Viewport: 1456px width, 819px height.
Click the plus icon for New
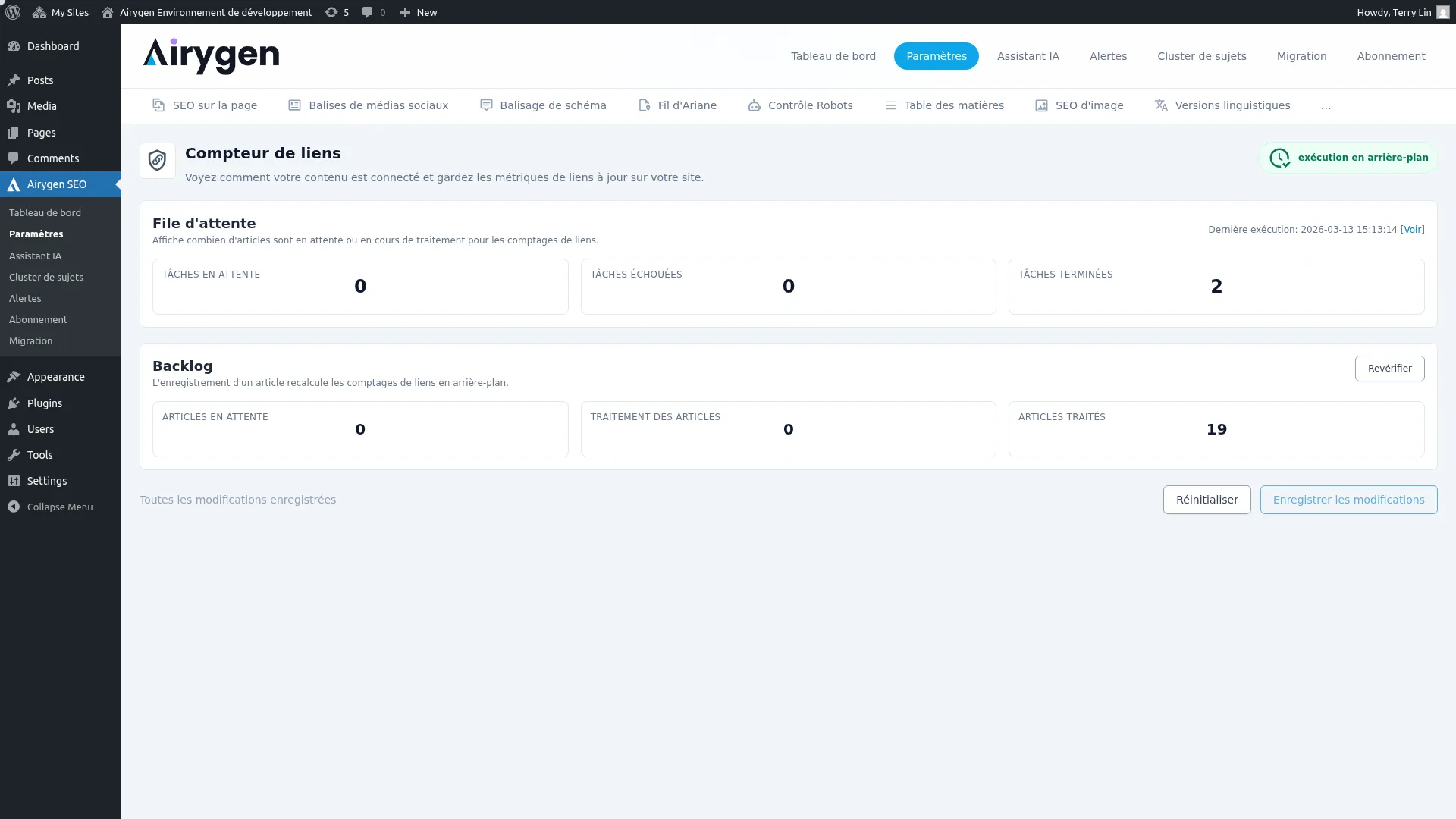[x=405, y=12]
